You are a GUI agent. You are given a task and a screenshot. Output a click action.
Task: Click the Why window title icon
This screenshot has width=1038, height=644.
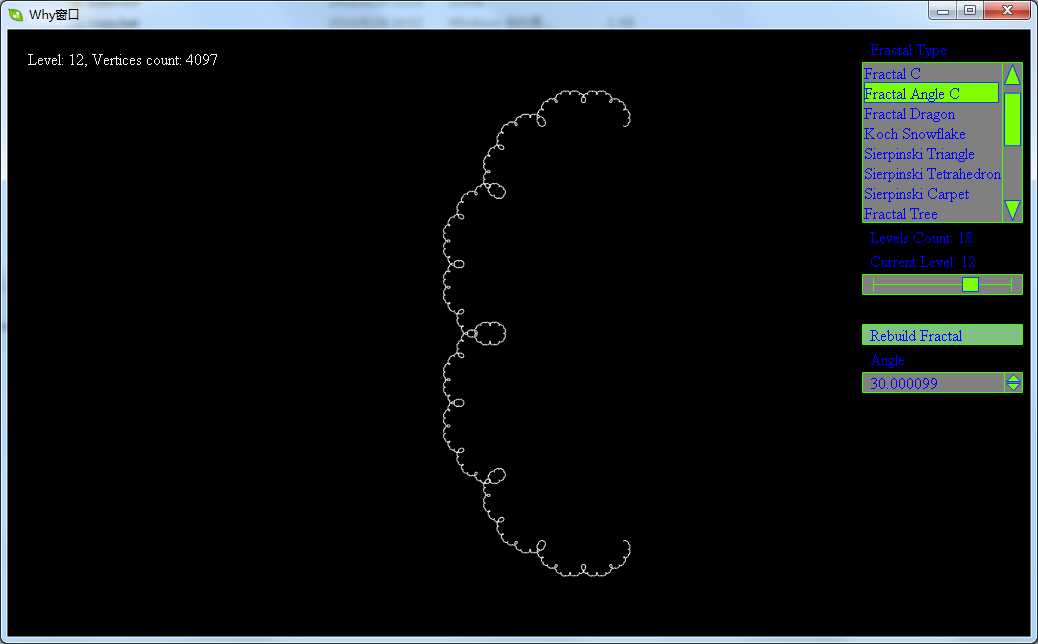[x=15, y=14]
